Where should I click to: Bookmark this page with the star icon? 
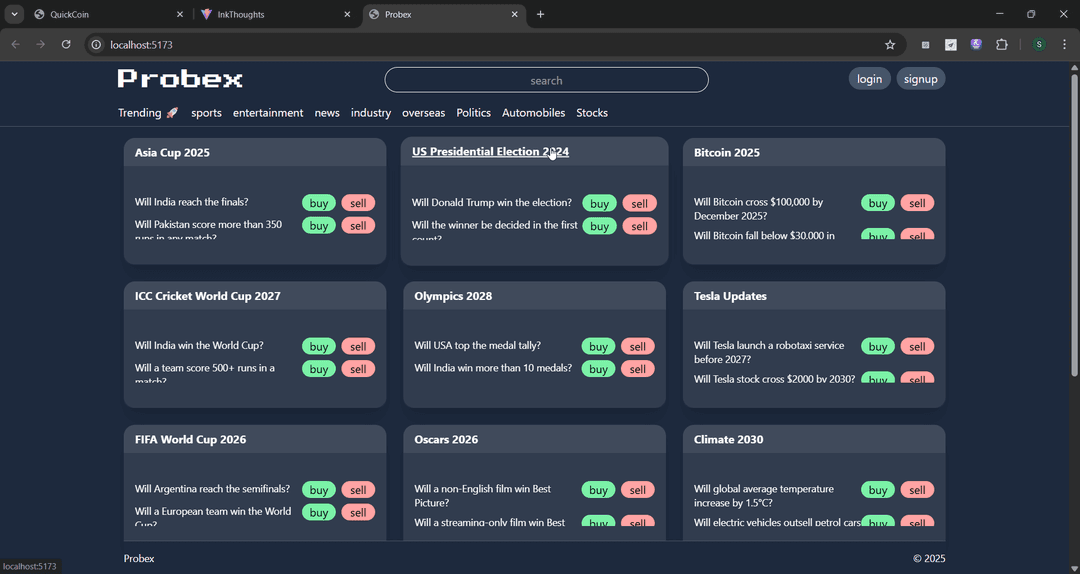click(x=890, y=44)
